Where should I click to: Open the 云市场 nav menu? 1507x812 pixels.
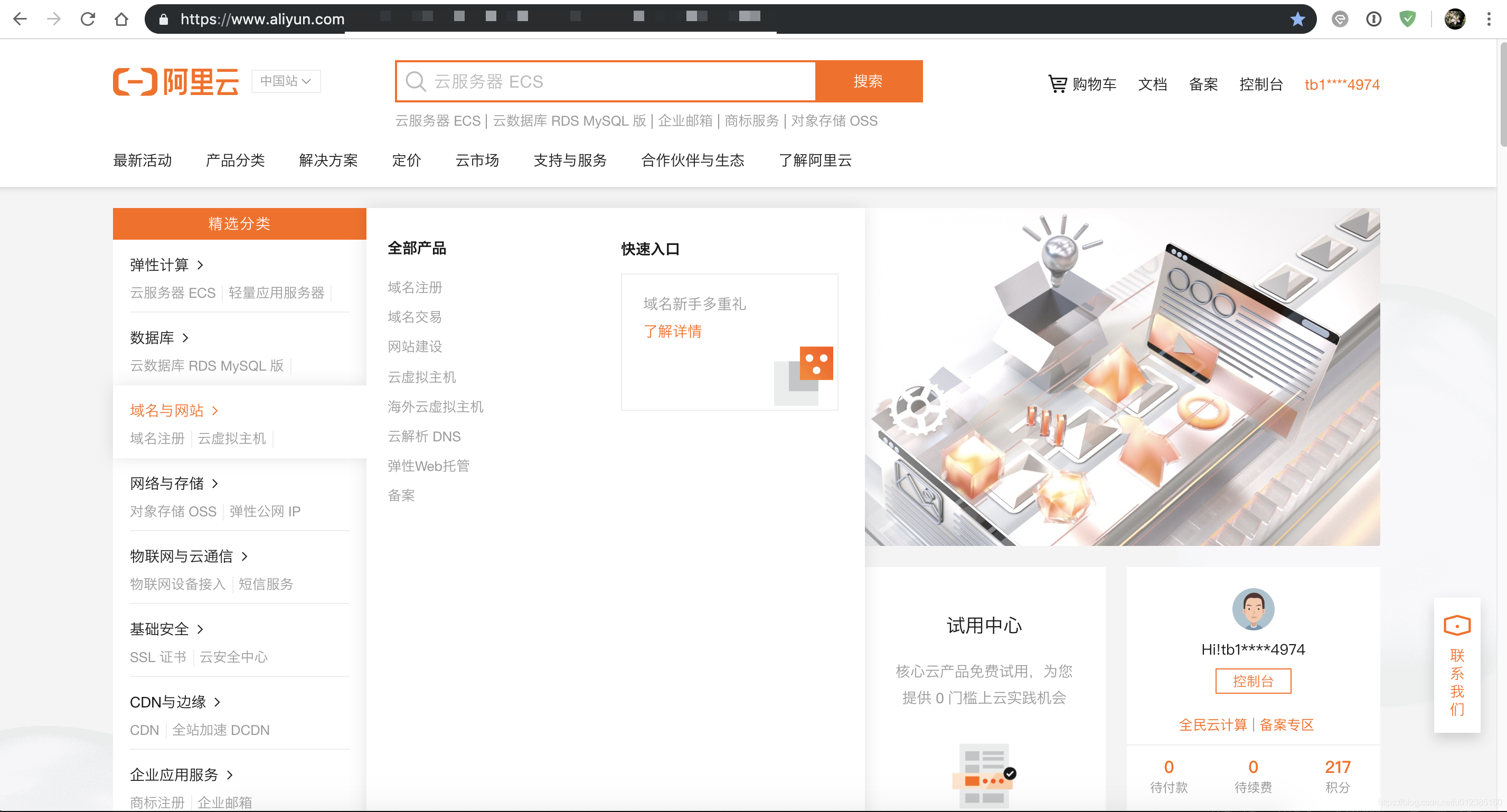477,160
